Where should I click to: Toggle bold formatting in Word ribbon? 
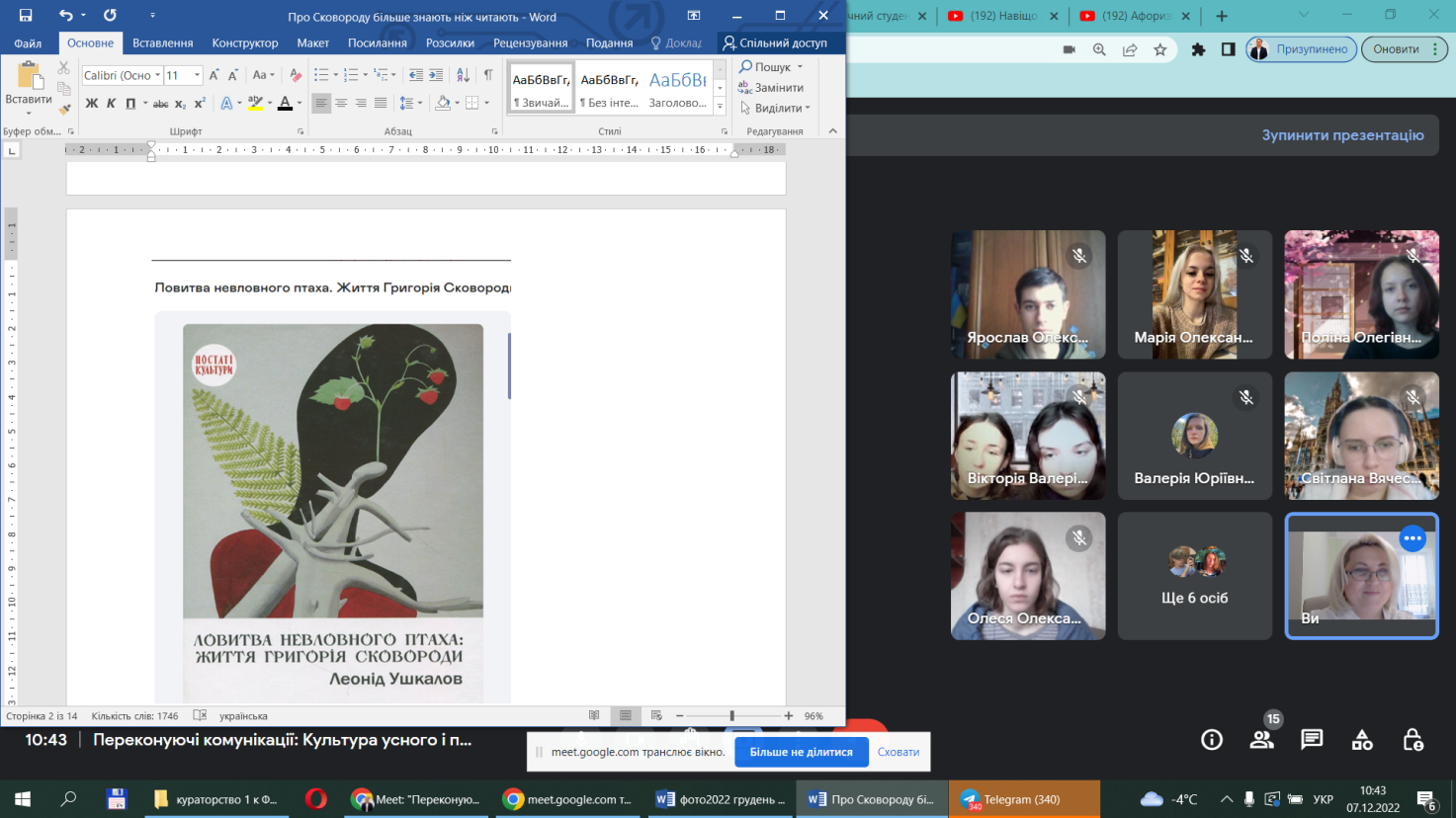[91, 104]
